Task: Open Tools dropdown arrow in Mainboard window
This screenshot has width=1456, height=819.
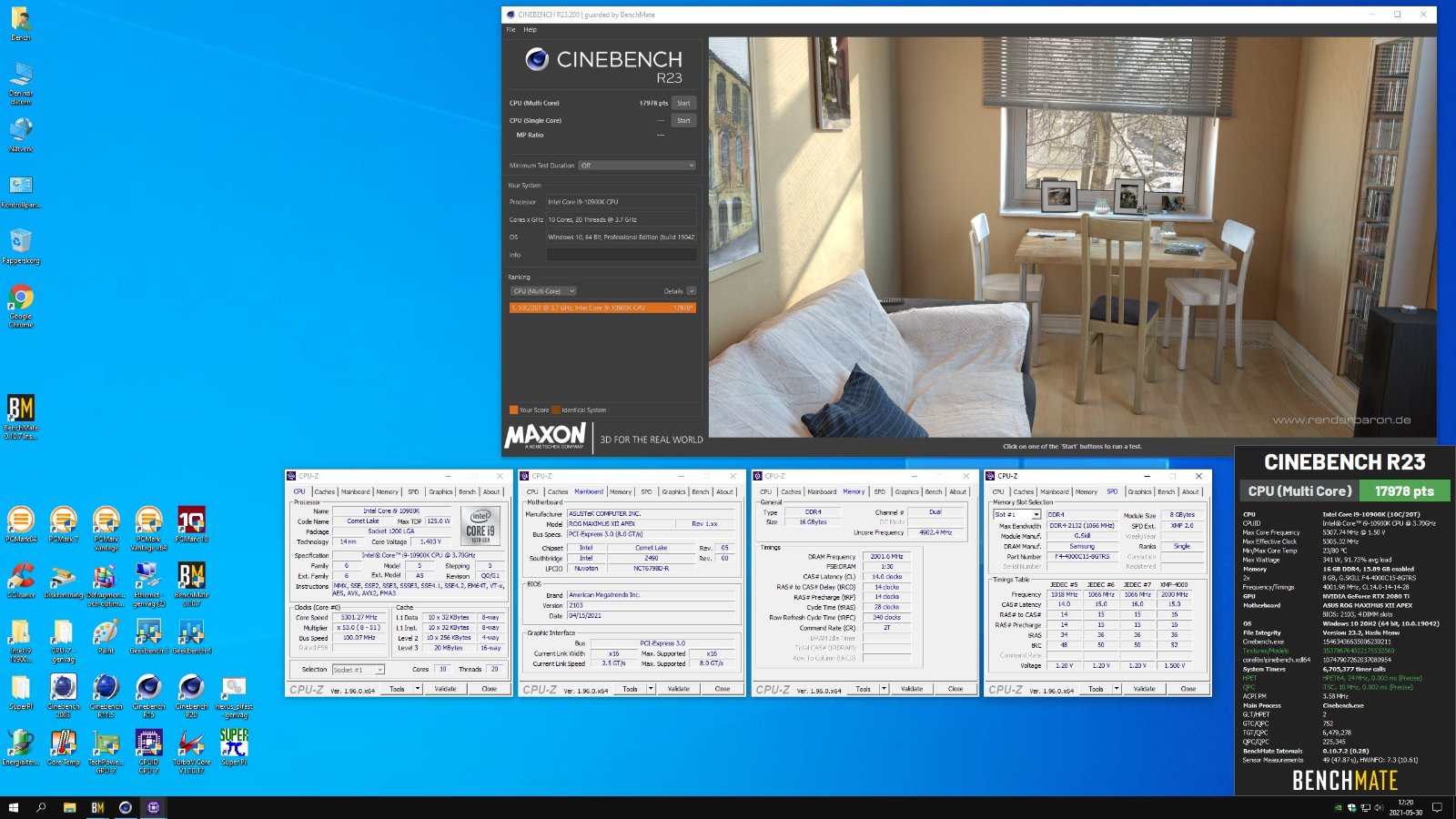Action: click(651, 689)
